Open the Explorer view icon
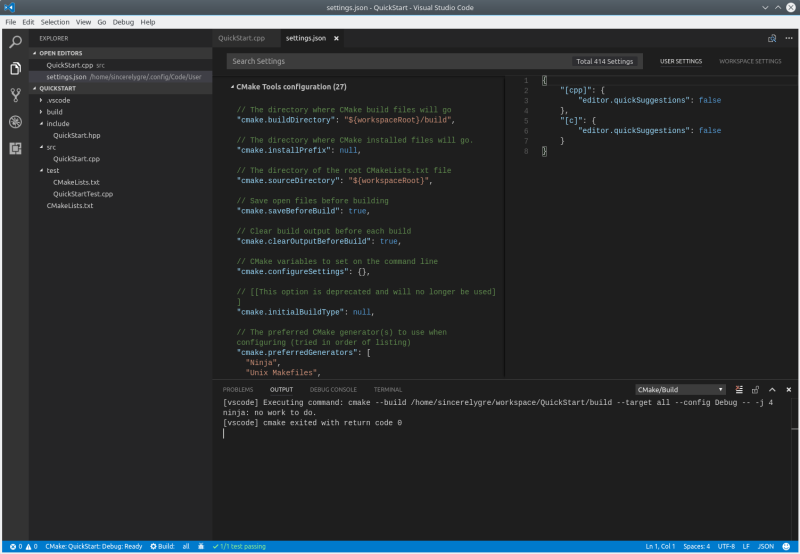Screen dimensions: 800x554 pyautogui.click(x=15, y=68)
